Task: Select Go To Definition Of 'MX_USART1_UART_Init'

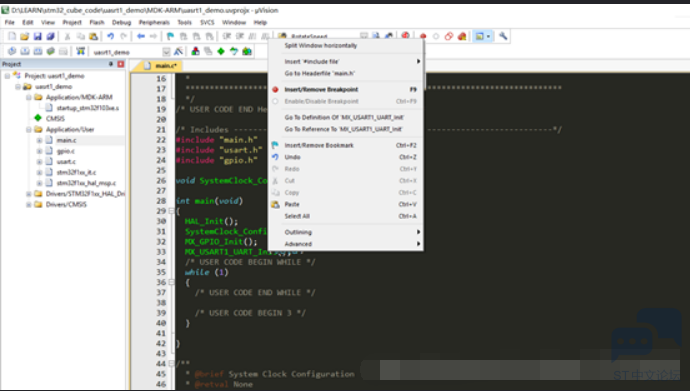Action: [x=345, y=117]
